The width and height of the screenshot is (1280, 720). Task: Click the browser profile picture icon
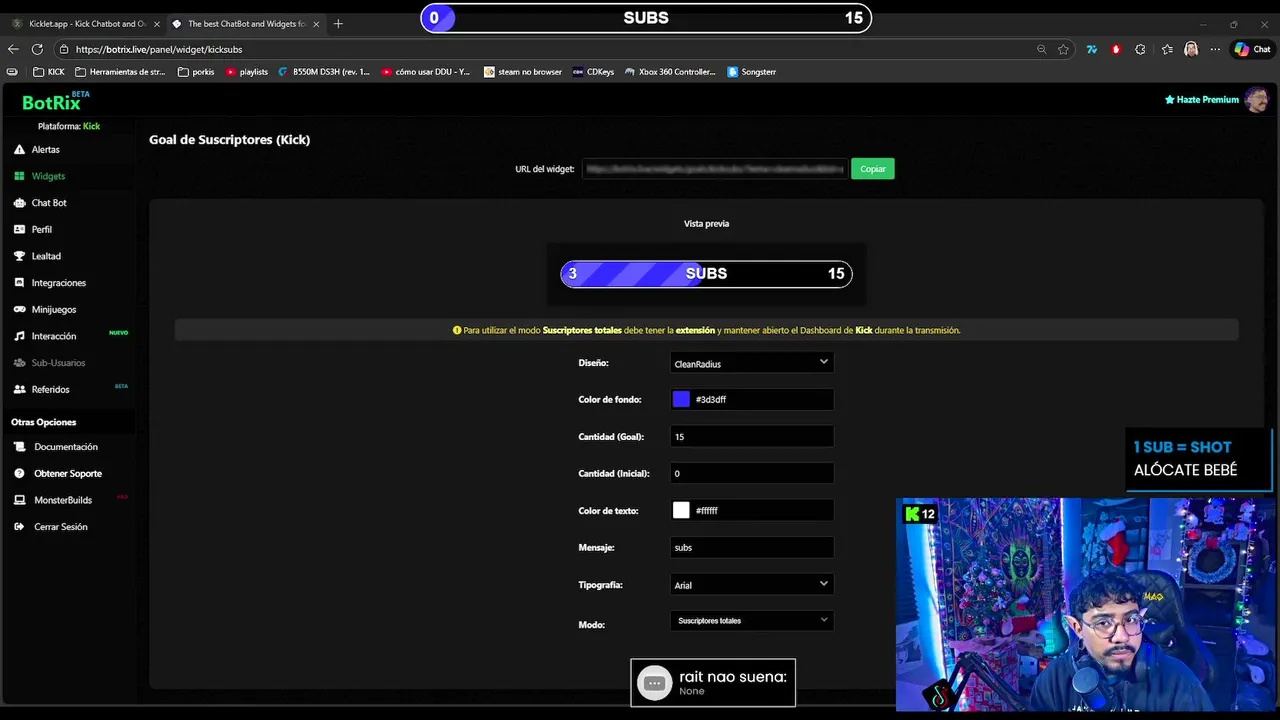point(1191,49)
